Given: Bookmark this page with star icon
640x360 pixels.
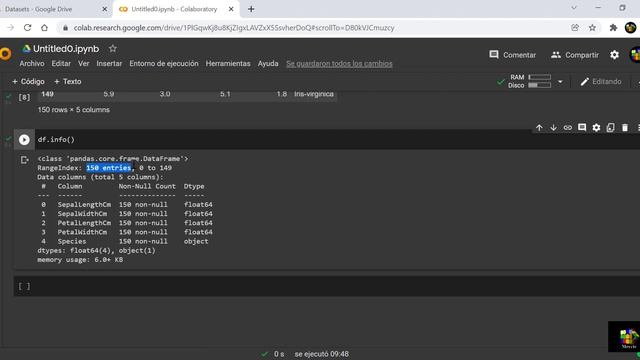Looking at the screenshot, I should click(592, 28).
